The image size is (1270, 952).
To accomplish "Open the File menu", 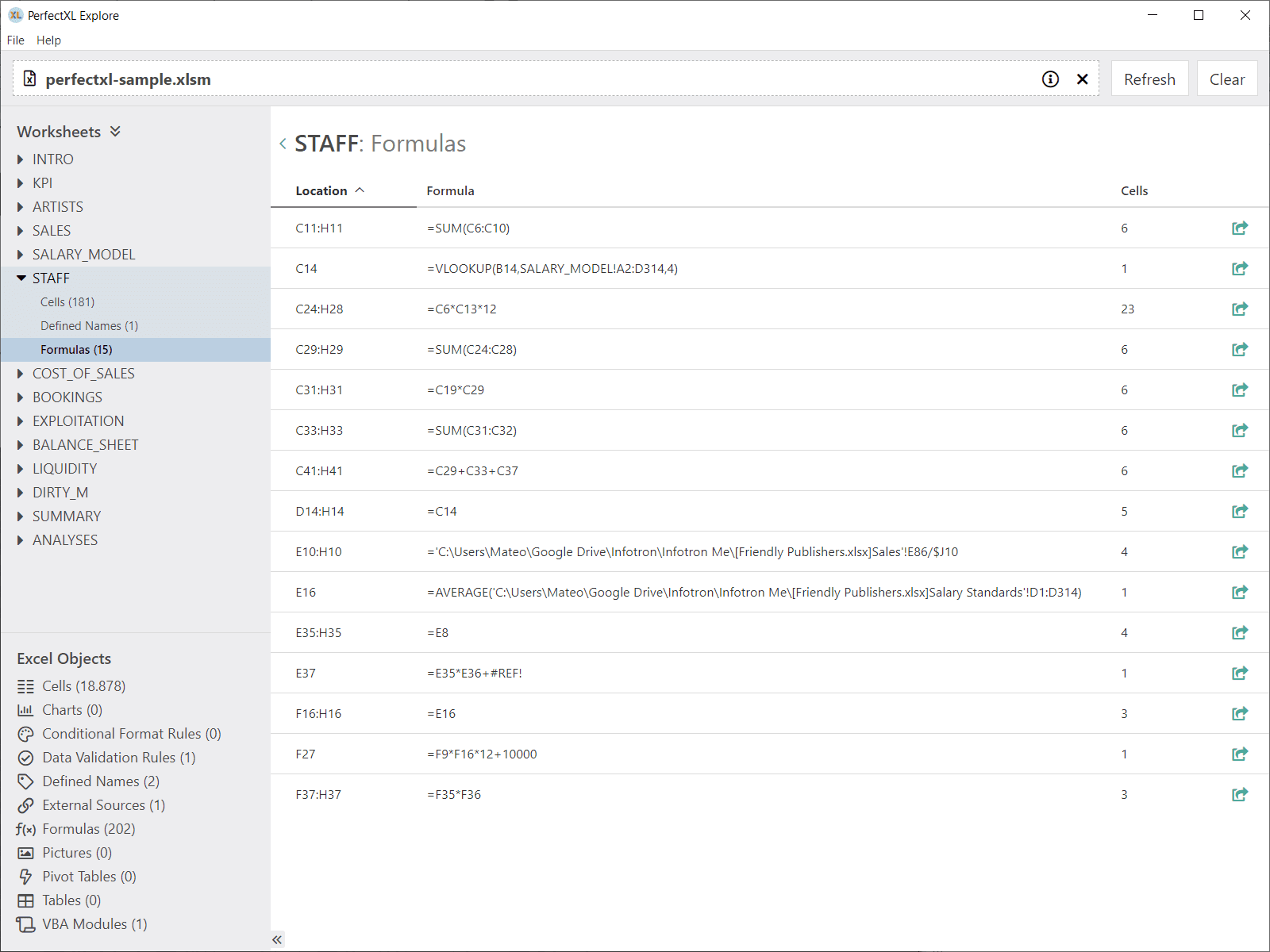I will click(x=16, y=40).
